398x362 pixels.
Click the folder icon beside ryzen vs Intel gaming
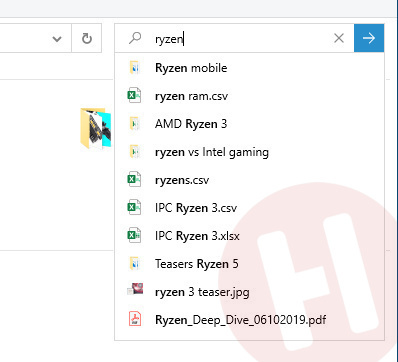(x=135, y=152)
